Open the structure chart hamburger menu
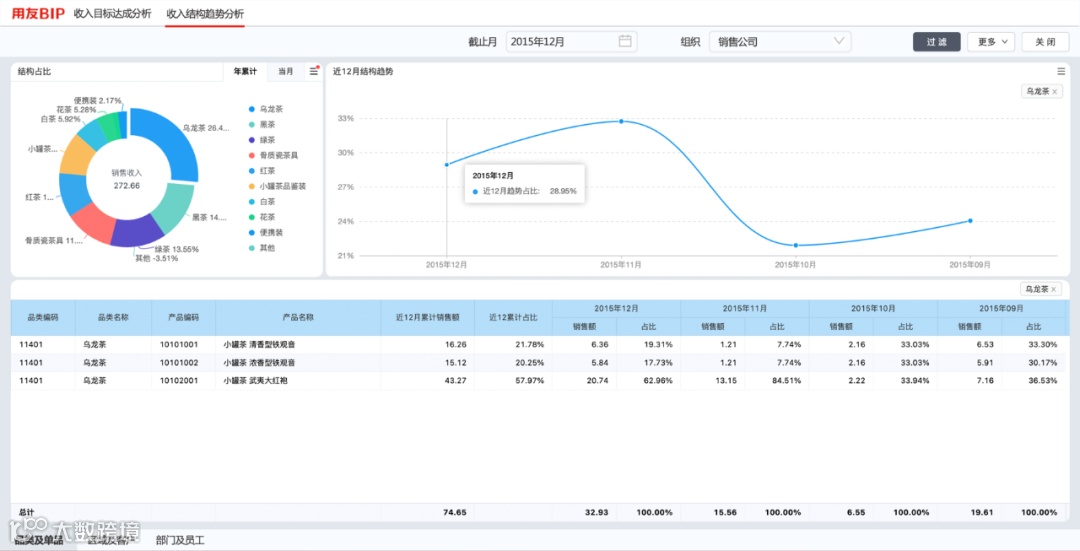The height and width of the screenshot is (551, 1080). coord(314,71)
